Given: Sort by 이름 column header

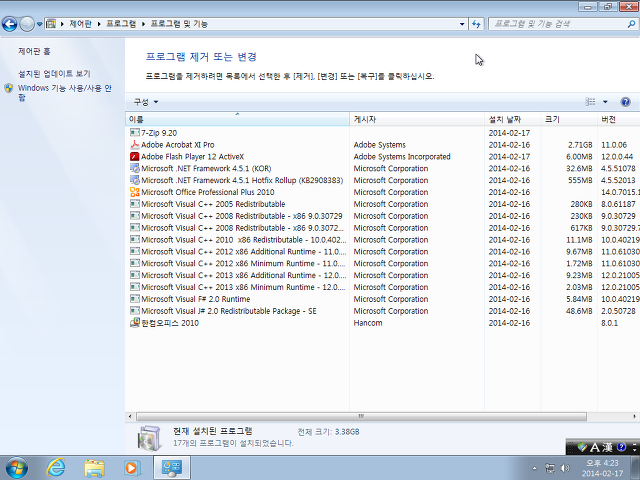Looking at the screenshot, I should (x=237, y=119).
